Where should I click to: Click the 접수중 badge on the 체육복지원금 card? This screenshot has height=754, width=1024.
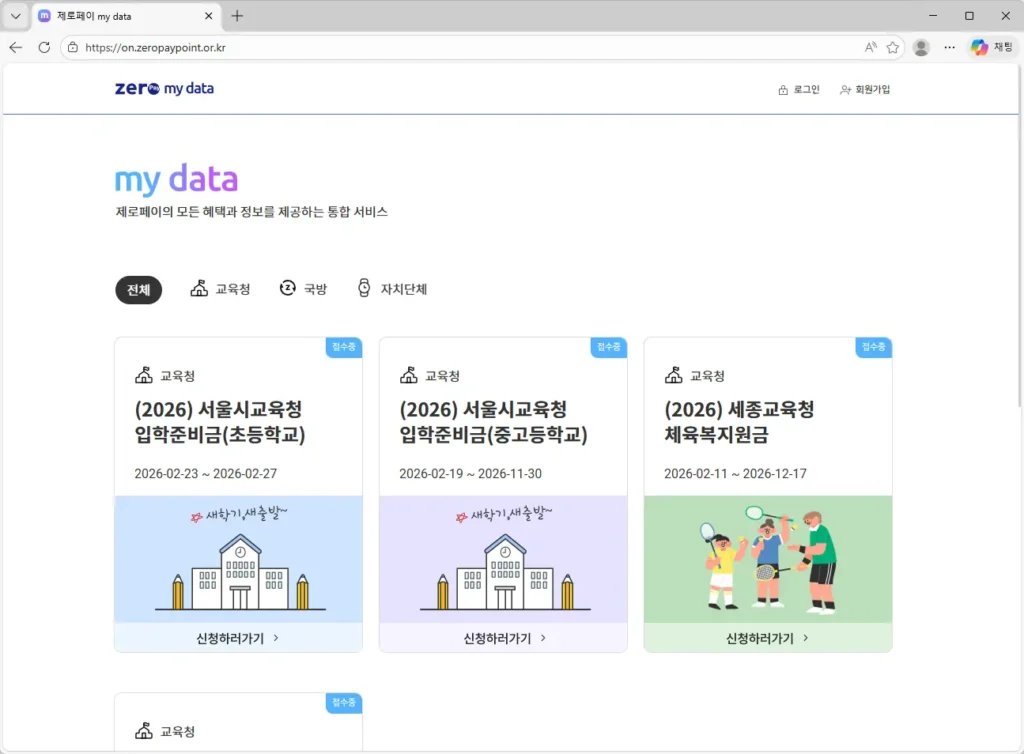[872, 347]
